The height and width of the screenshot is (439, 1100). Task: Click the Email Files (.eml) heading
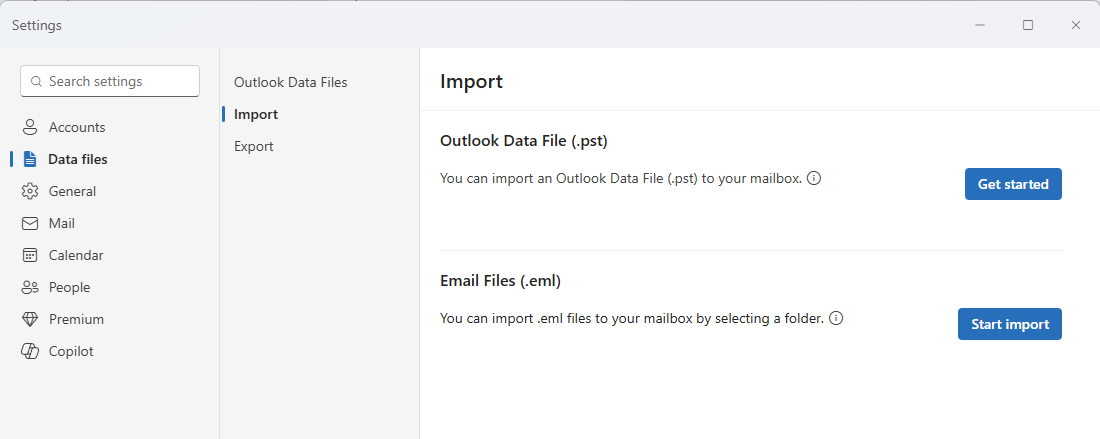tap(500, 281)
